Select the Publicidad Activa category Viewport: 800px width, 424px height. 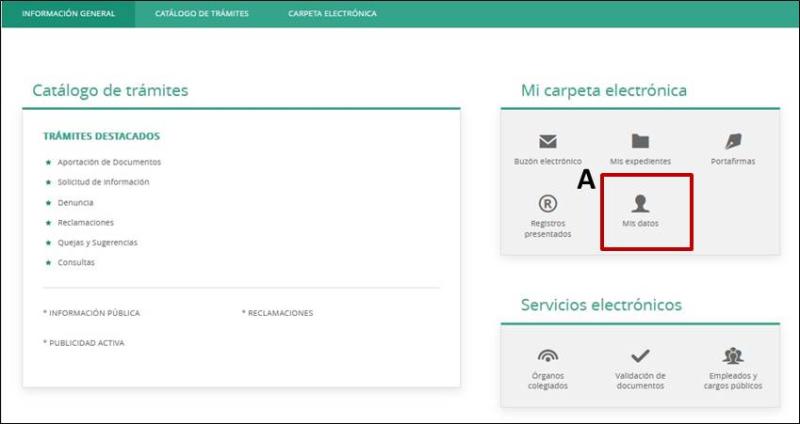86,342
